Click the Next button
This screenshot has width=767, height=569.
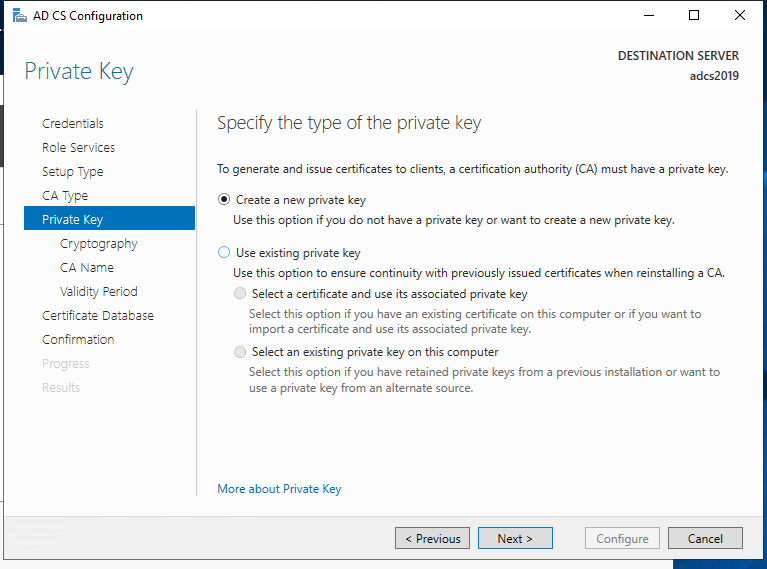(514, 539)
